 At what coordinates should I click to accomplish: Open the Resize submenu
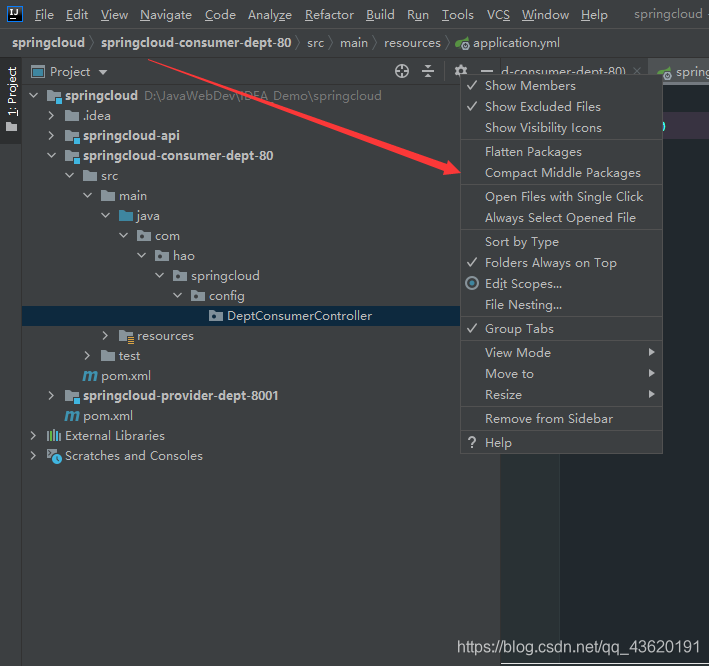click(x=561, y=395)
